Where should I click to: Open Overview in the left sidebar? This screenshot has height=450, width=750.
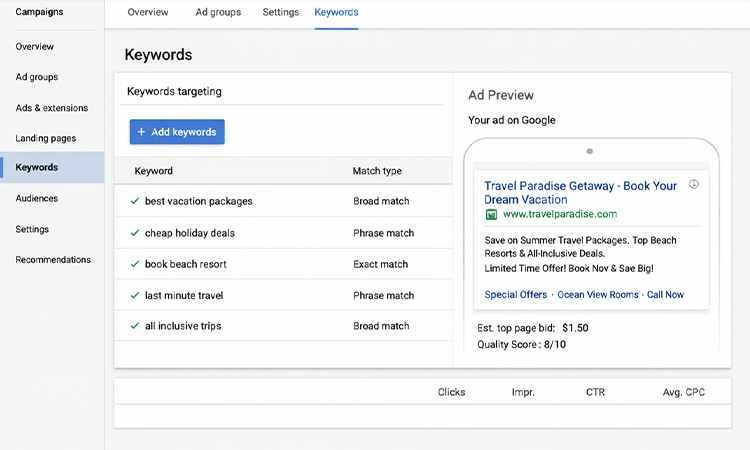(x=34, y=46)
